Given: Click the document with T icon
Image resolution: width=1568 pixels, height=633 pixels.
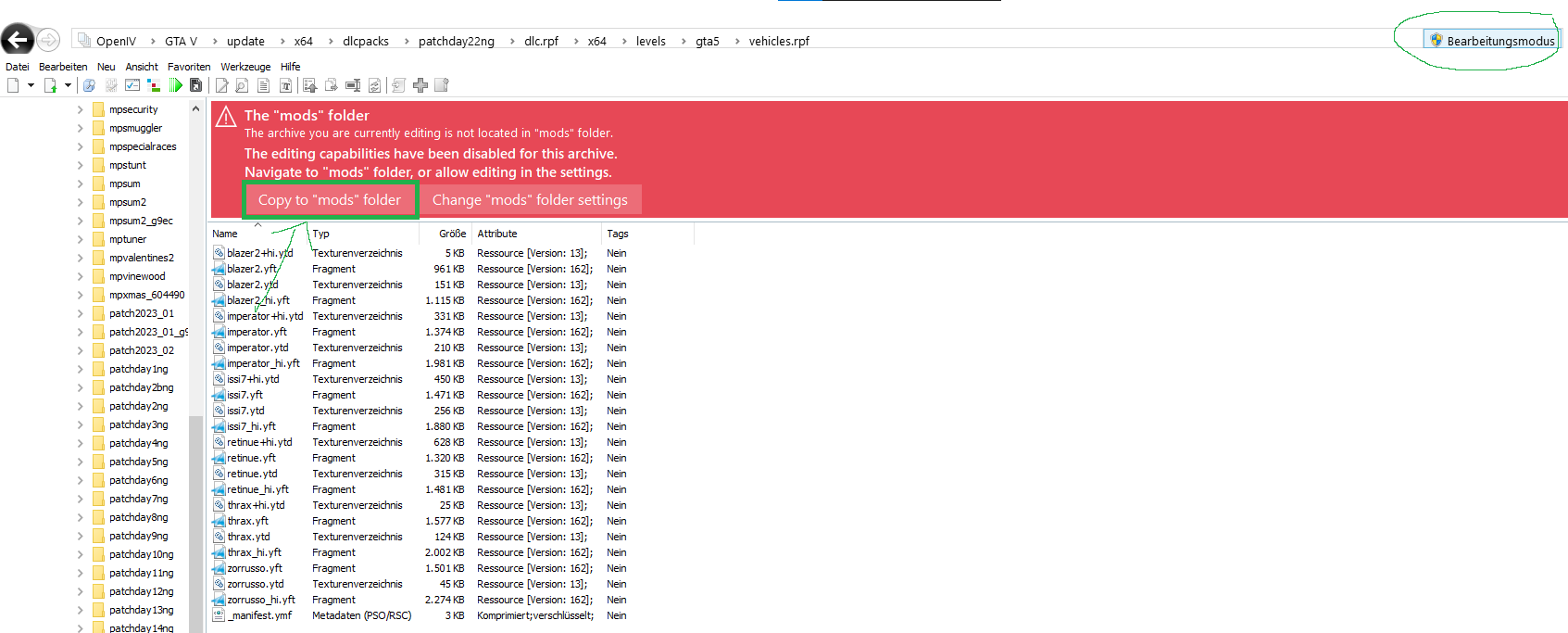Looking at the screenshot, I should (x=285, y=85).
